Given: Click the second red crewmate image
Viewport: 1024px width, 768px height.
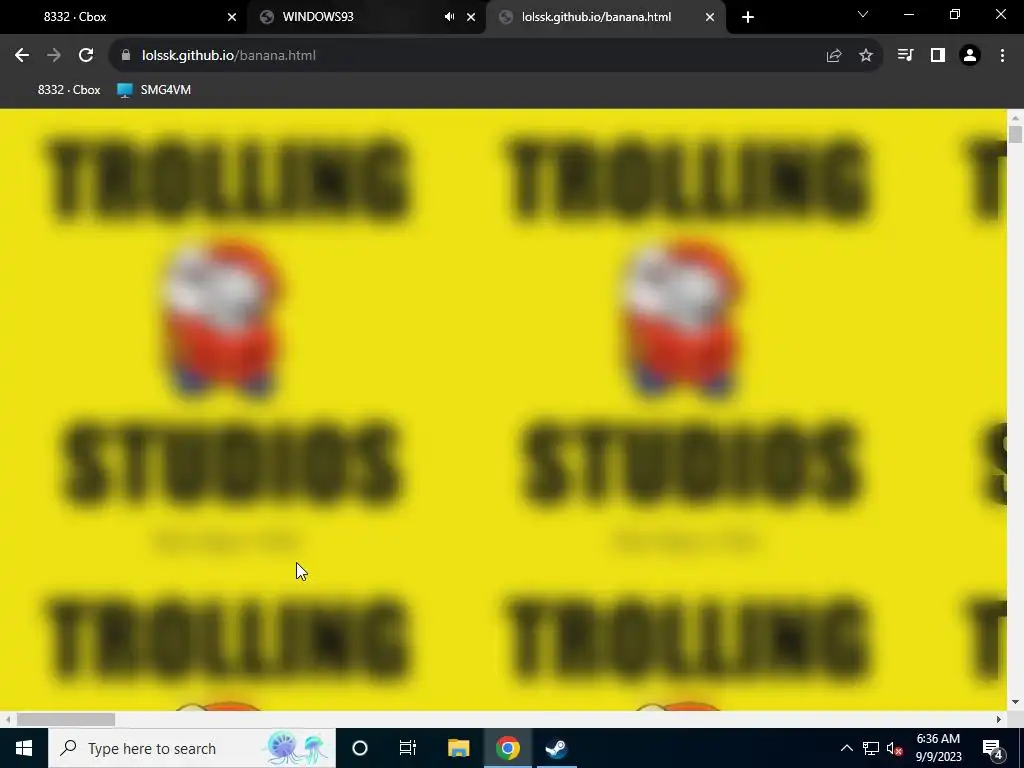Looking at the screenshot, I should [682, 319].
